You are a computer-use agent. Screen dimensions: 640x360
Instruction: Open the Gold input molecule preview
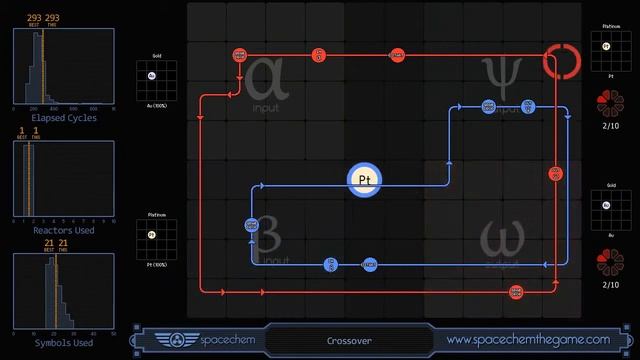pyautogui.click(x=157, y=80)
